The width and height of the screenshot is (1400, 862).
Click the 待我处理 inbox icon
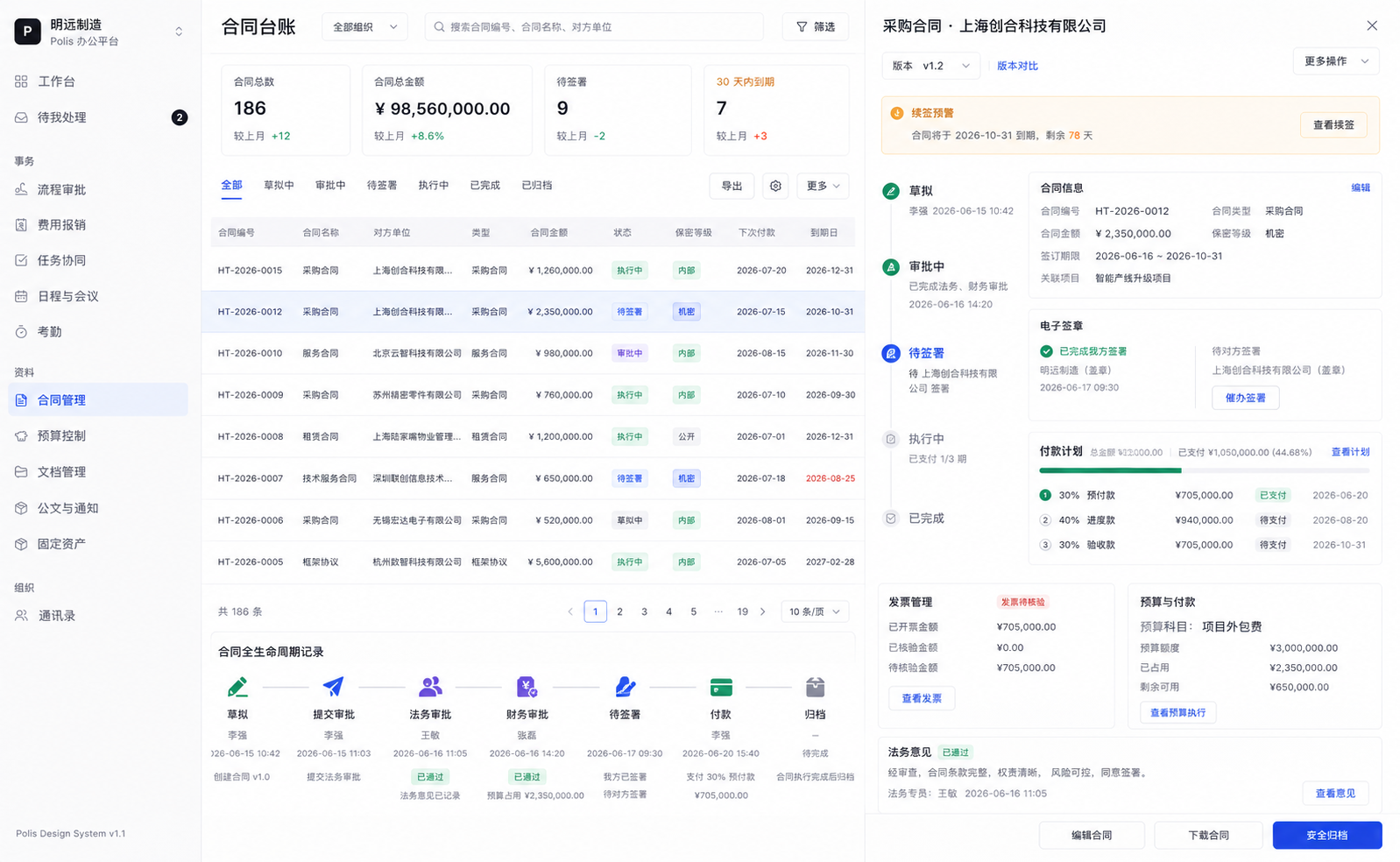pos(21,117)
